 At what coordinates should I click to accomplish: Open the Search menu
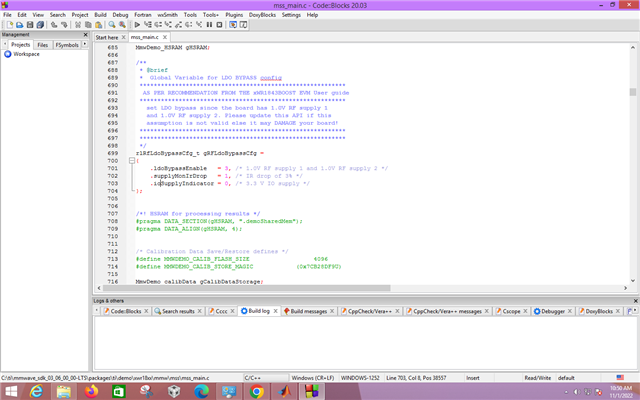[x=58, y=15]
